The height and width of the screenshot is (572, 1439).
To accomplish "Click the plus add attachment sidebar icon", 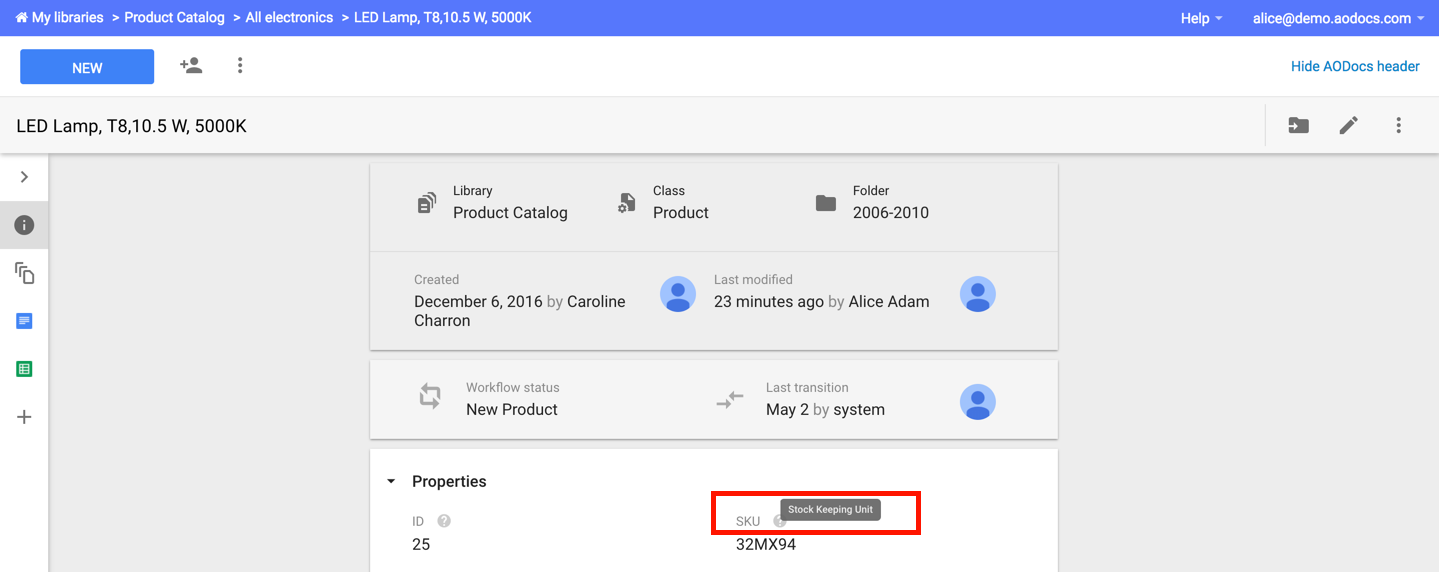I will [24, 417].
